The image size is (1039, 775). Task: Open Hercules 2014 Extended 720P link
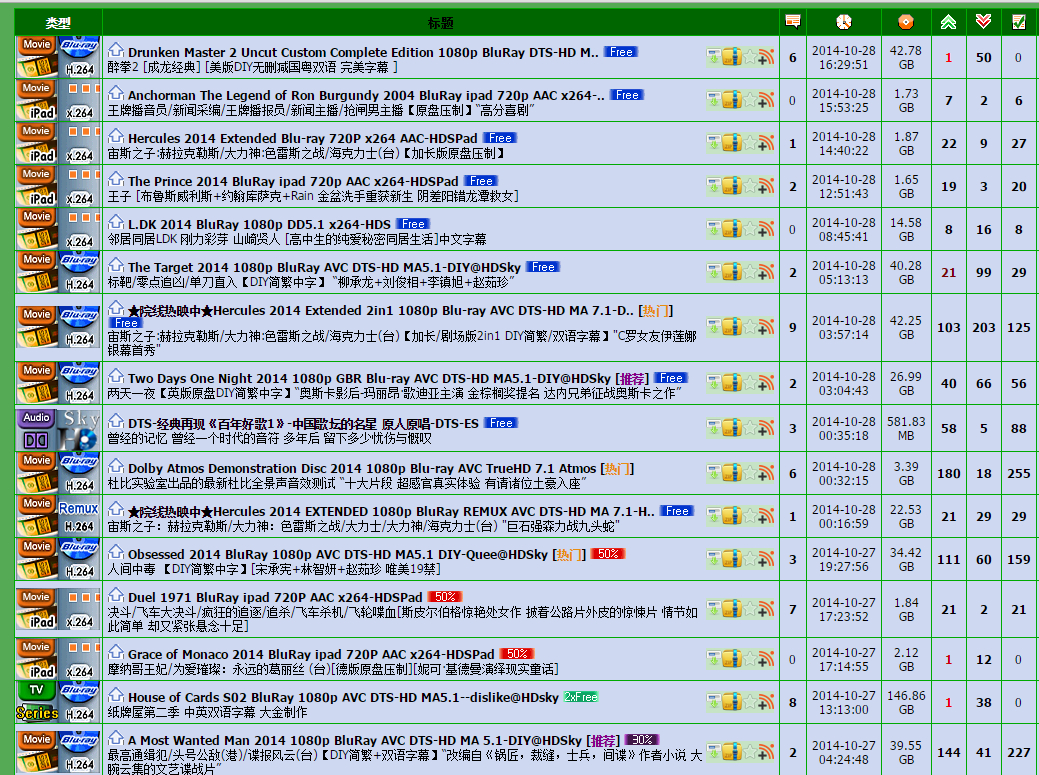point(303,138)
